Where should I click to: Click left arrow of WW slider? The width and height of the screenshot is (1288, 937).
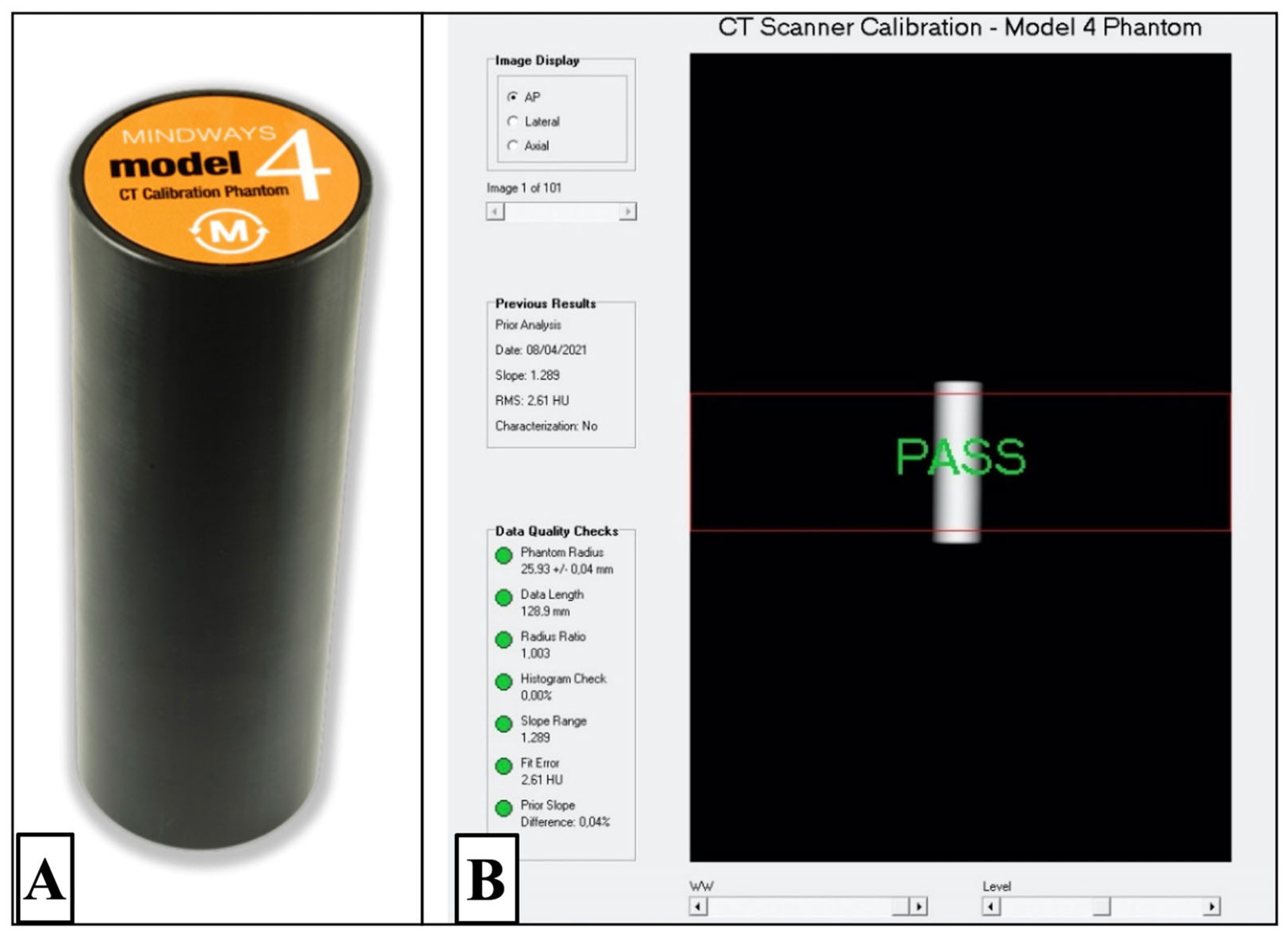pyautogui.click(x=698, y=907)
